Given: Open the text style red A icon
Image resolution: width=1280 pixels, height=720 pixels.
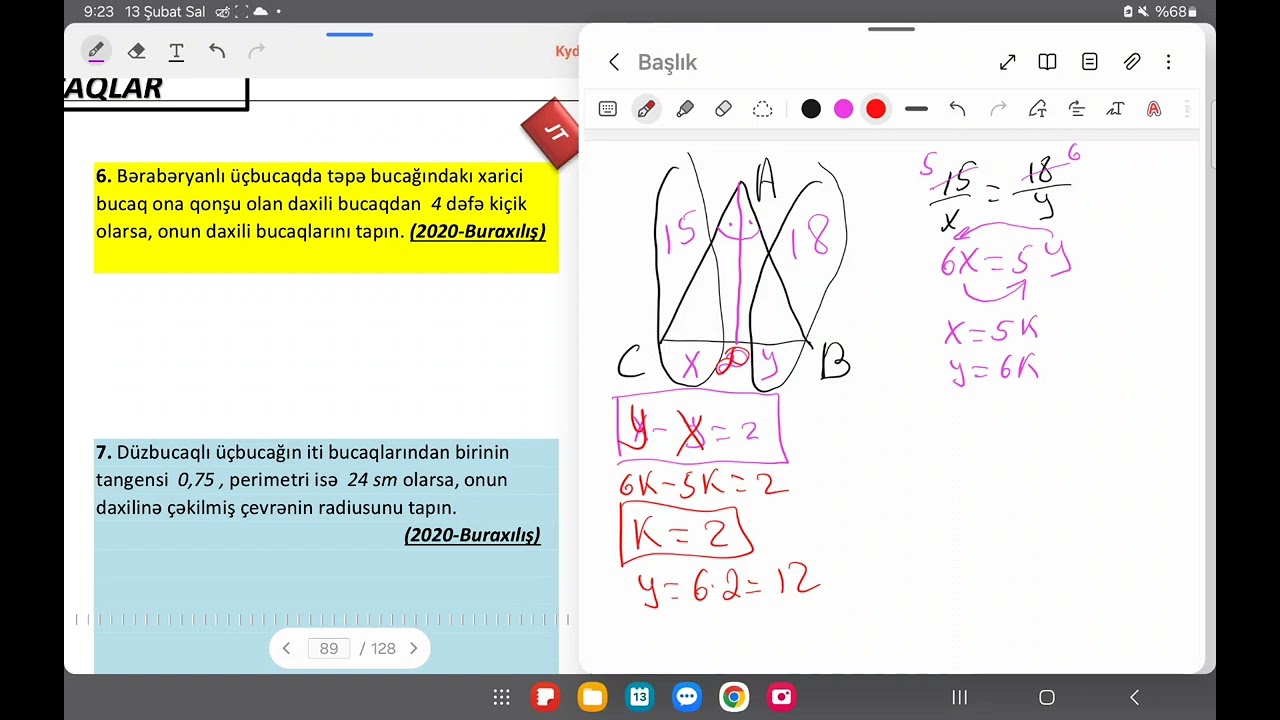Looking at the screenshot, I should (1154, 109).
